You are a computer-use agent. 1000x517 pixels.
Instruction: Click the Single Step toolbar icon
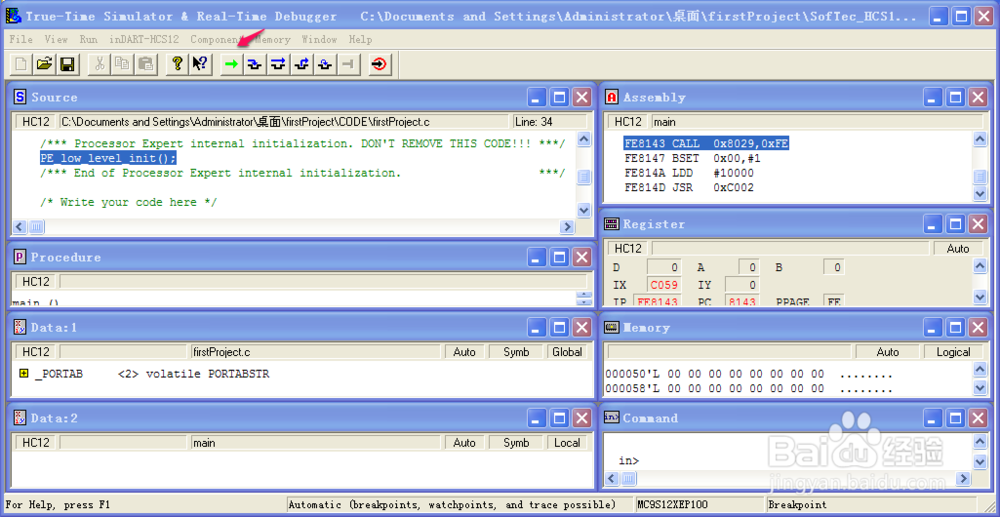click(254, 64)
